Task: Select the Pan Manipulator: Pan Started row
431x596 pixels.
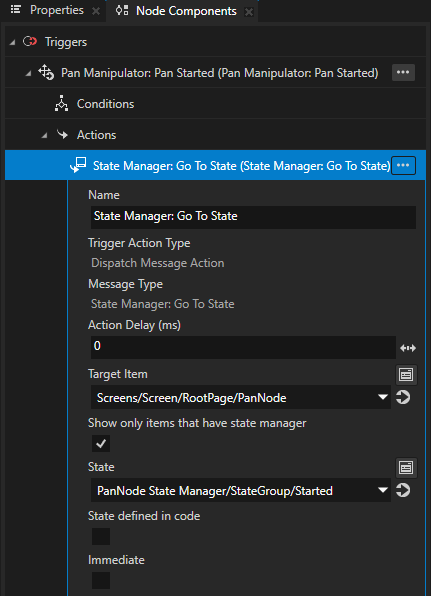Action: click(x=215, y=73)
